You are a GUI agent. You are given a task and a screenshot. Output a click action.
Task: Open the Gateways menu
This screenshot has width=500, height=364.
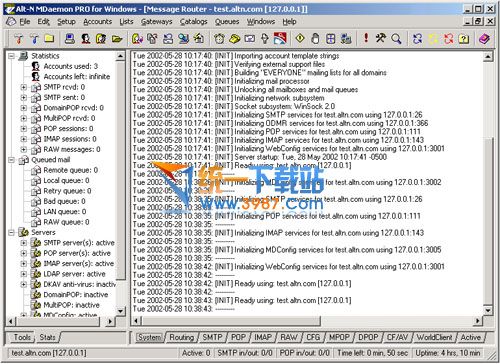coord(156,22)
